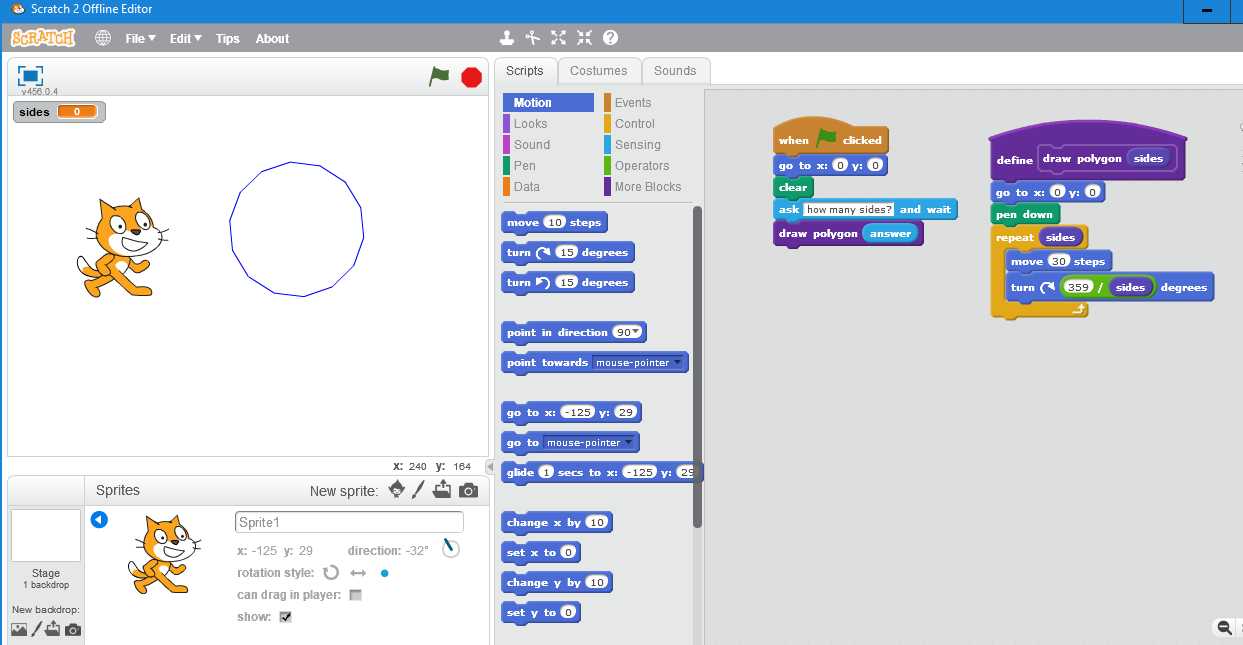Screen dimensions: 1243x645
Task: Open the language globe menu
Action: pyautogui.click(x=103, y=38)
